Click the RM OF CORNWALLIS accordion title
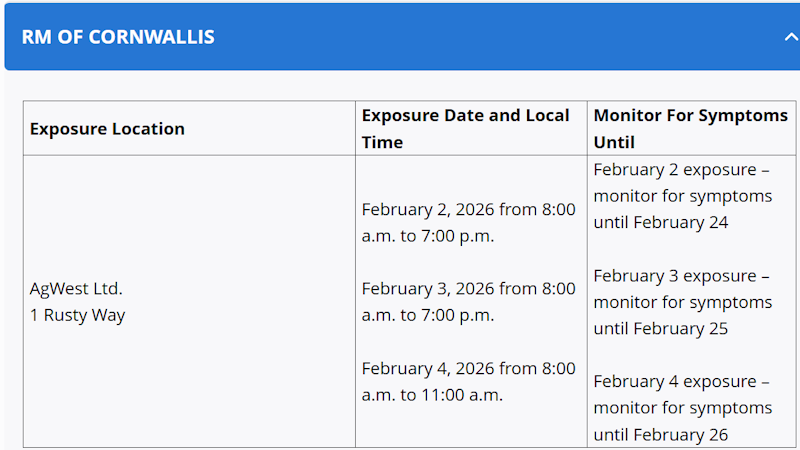Image resolution: width=800 pixels, height=450 pixels. coord(118,38)
